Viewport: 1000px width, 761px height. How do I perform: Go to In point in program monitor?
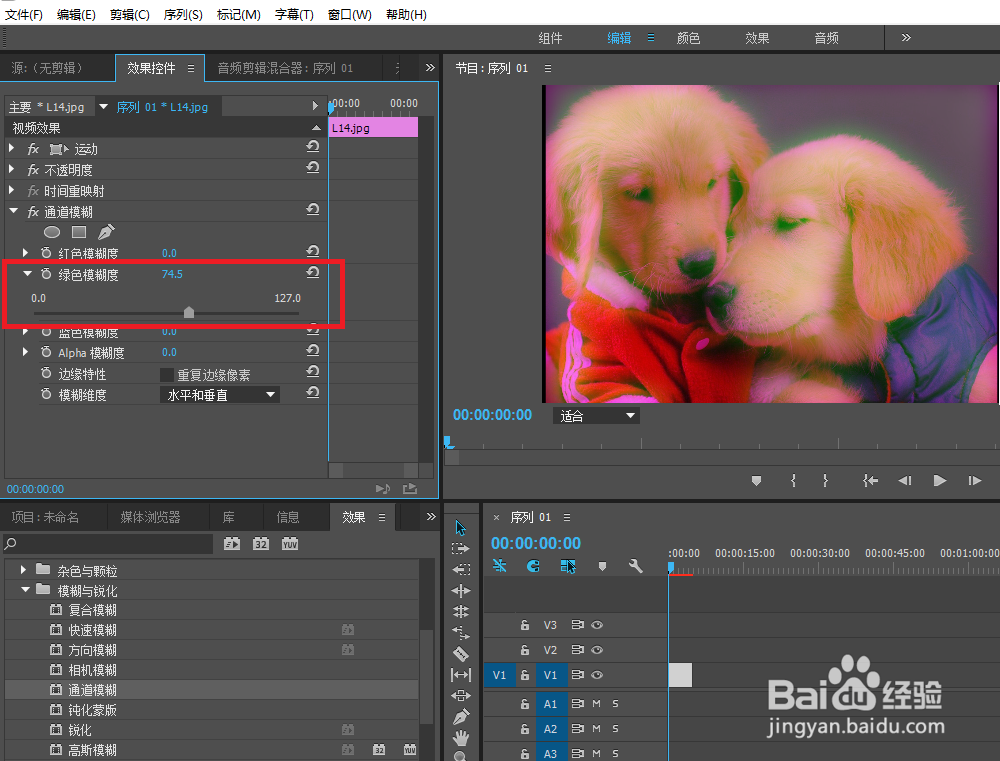pos(871,480)
